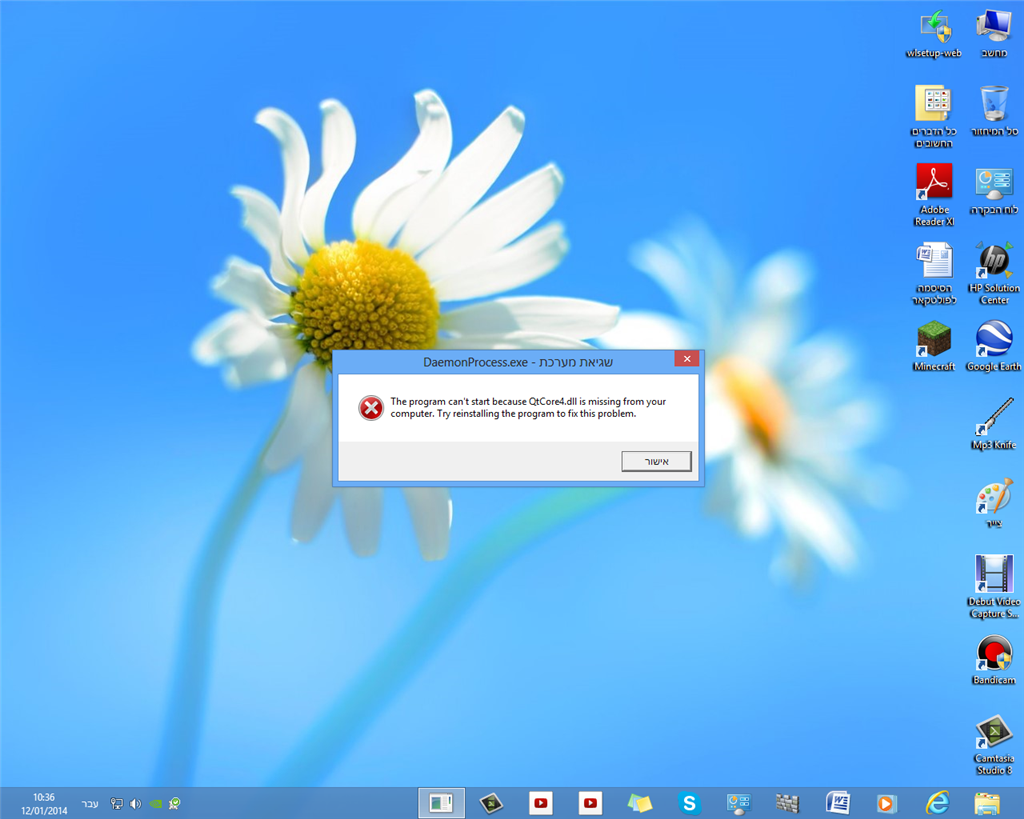This screenshot has width=1024, height=819.
Task: Select the Google Earth desktop shortcut
Action: 994,347
